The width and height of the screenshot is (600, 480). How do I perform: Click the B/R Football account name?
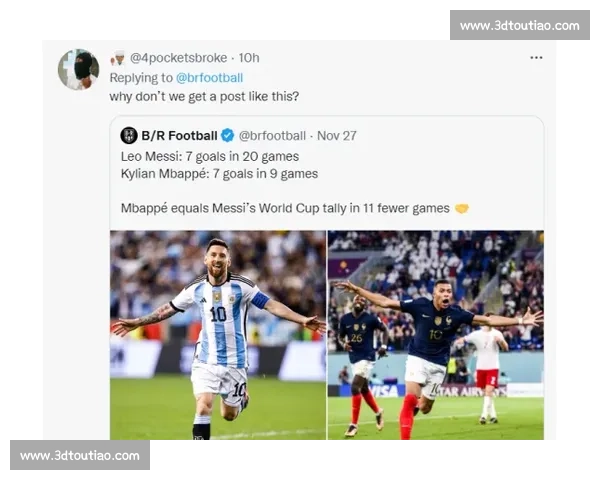pyautogui.click(x=179, y=136)
